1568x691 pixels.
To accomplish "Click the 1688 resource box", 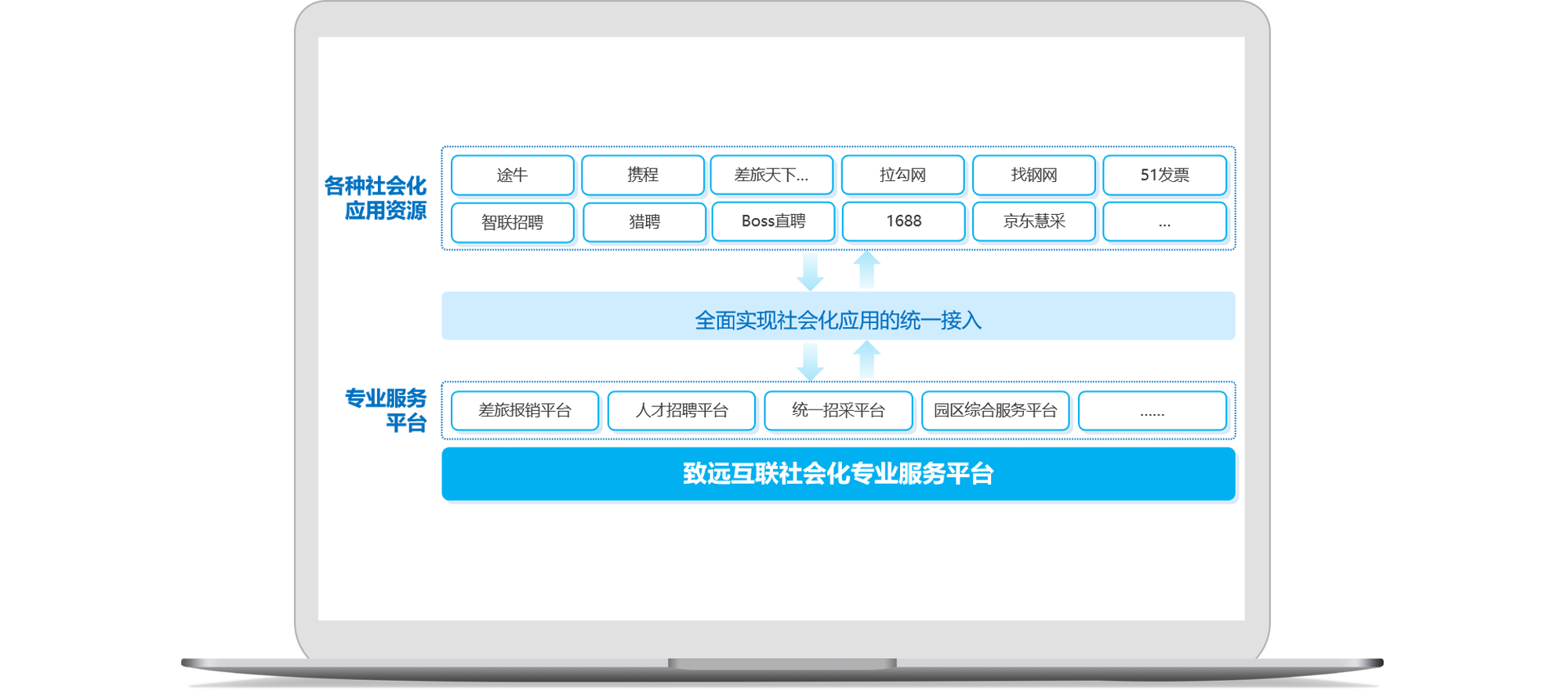I will 903,221.
